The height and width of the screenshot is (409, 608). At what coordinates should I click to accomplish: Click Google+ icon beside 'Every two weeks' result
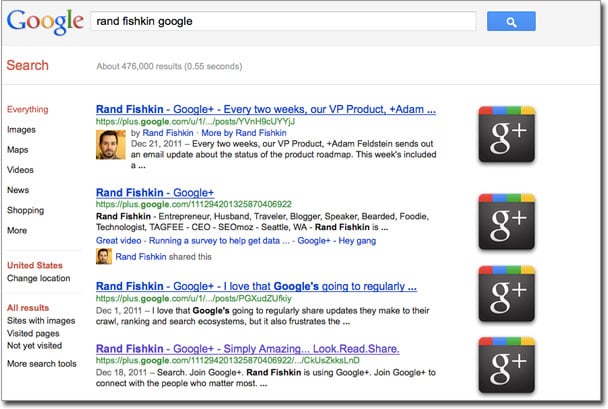coord(507,134)
